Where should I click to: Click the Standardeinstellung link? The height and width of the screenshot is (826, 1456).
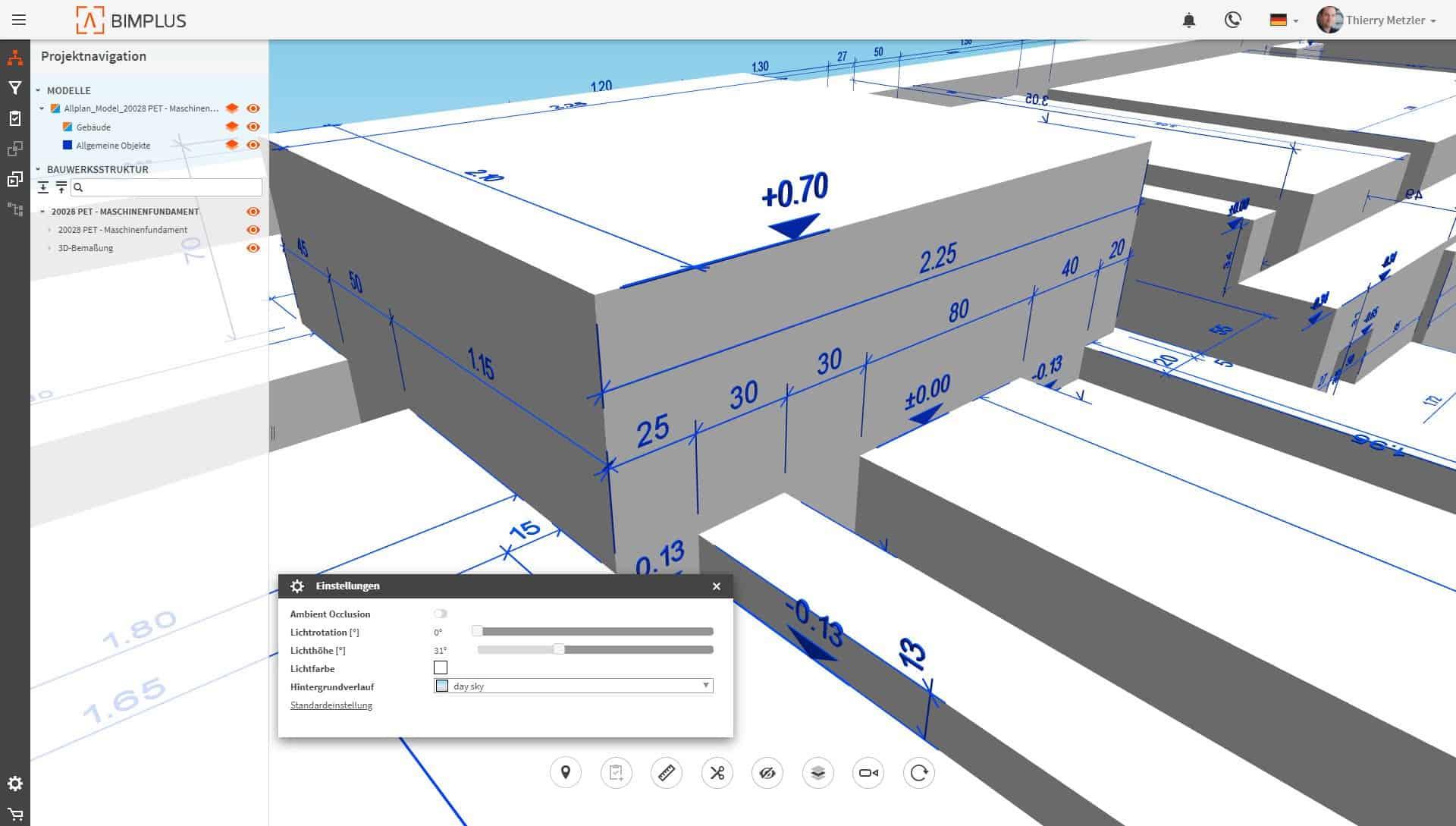[331, 705]
